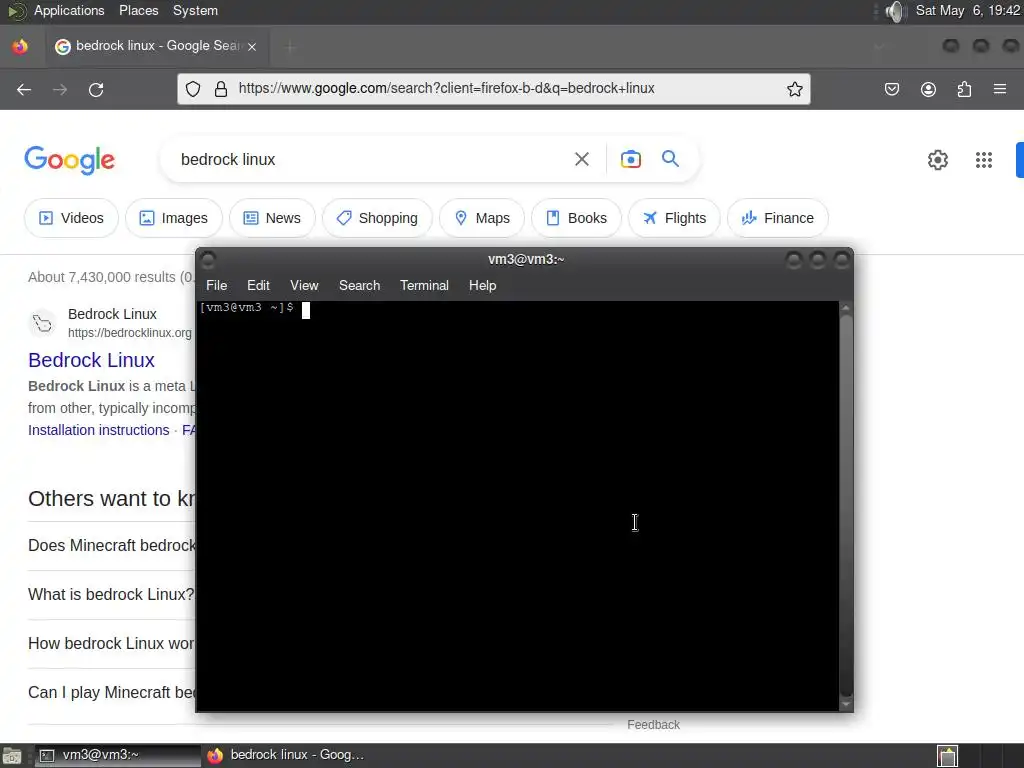Screen dimensions: 1024x768
Task: Expand 'Can I play Minecraft' question
Action: pyautogui.click(x=112, y=692)
